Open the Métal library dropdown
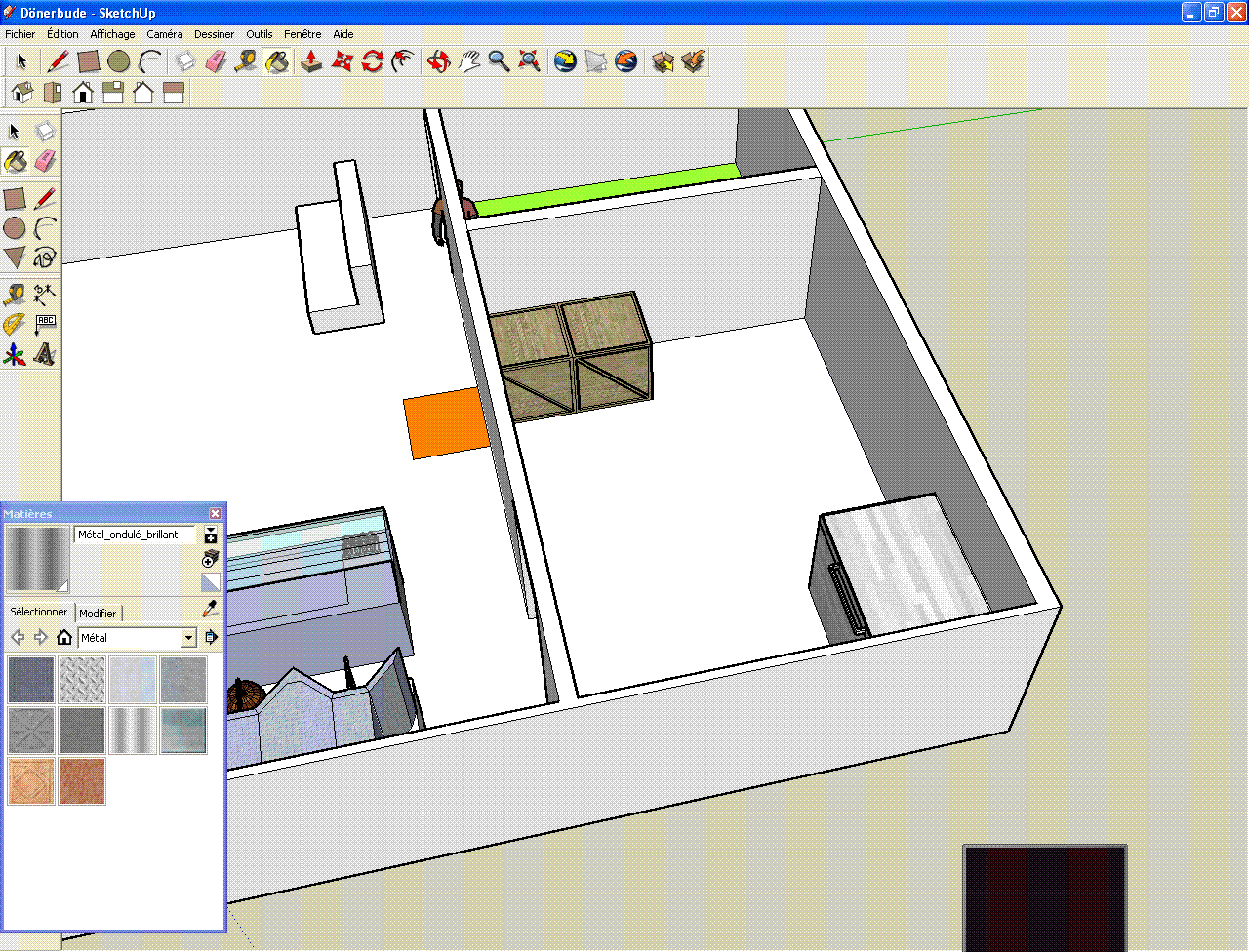The width and height of the screenshot is (1249, 952). pos(188,638)
